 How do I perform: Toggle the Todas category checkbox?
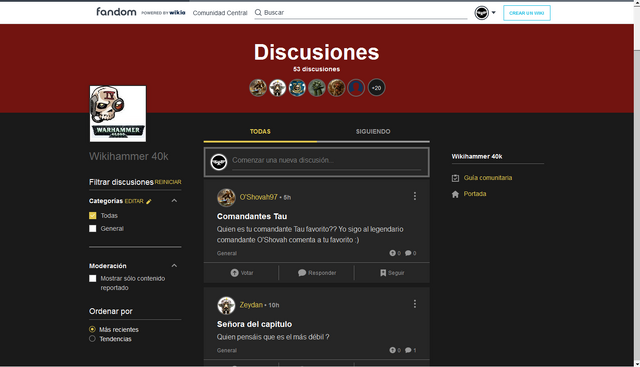(x=93, y=216)
